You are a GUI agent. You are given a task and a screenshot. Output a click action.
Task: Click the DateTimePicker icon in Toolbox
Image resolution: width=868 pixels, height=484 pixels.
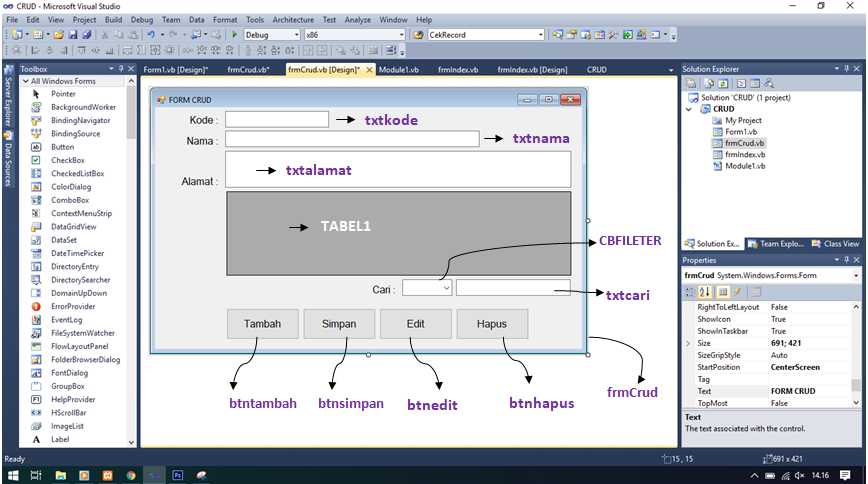(x=36, y=254)
